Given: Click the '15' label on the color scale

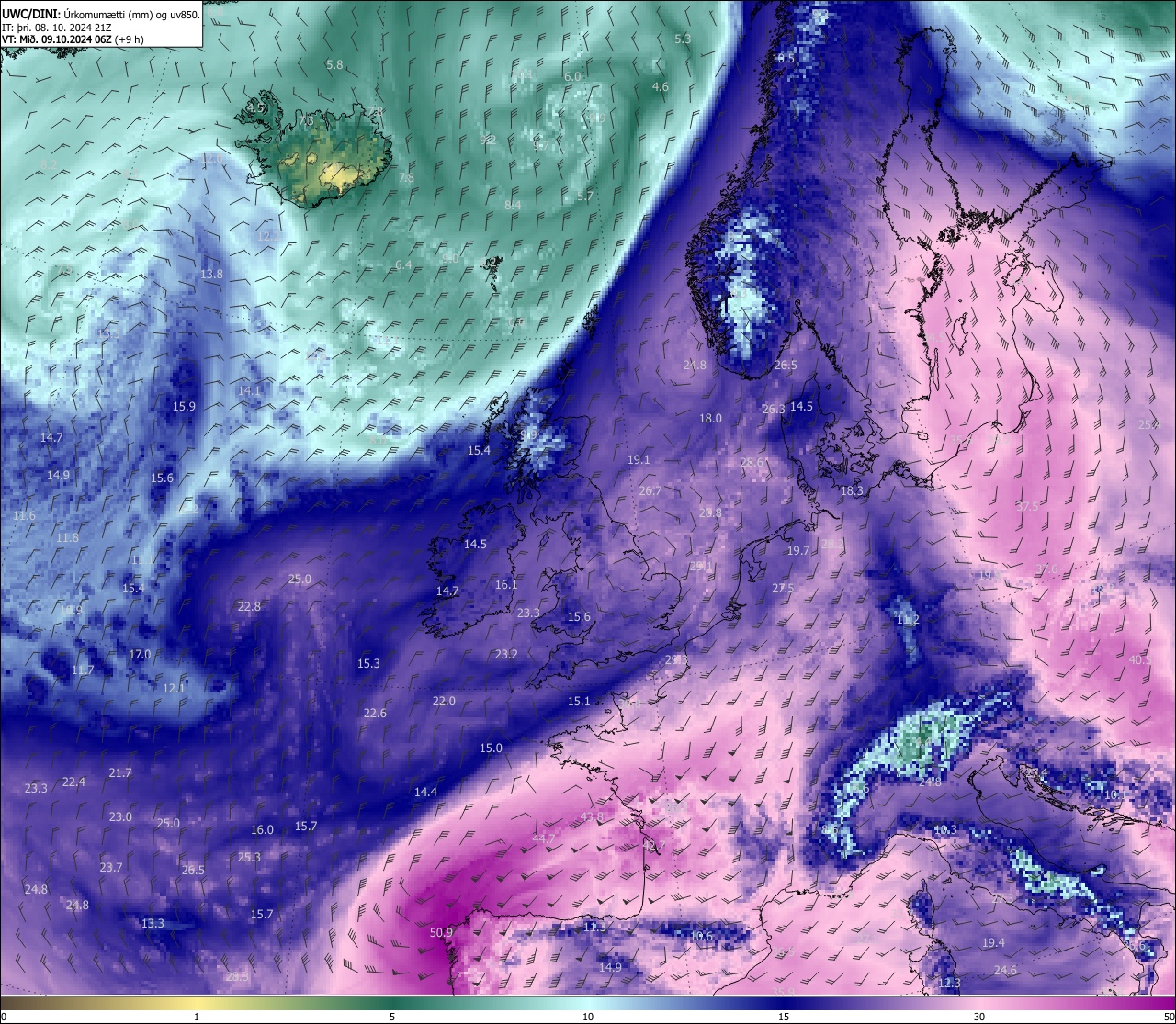Looking at the screenshot, I should 784,1017.
